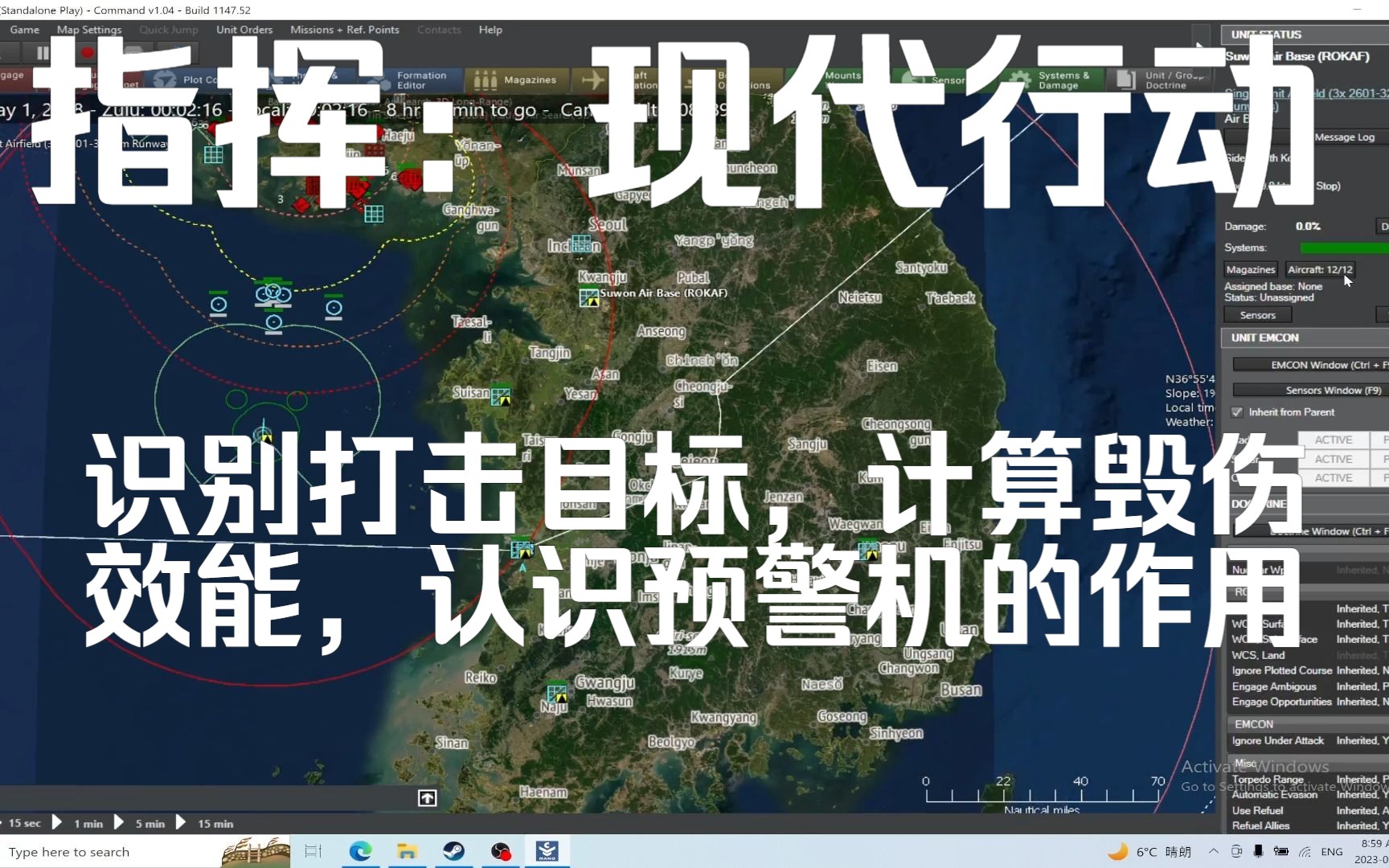Click Magazines button in Unit Status panel
1389x868 pixels.
[x=1251, y=269]
